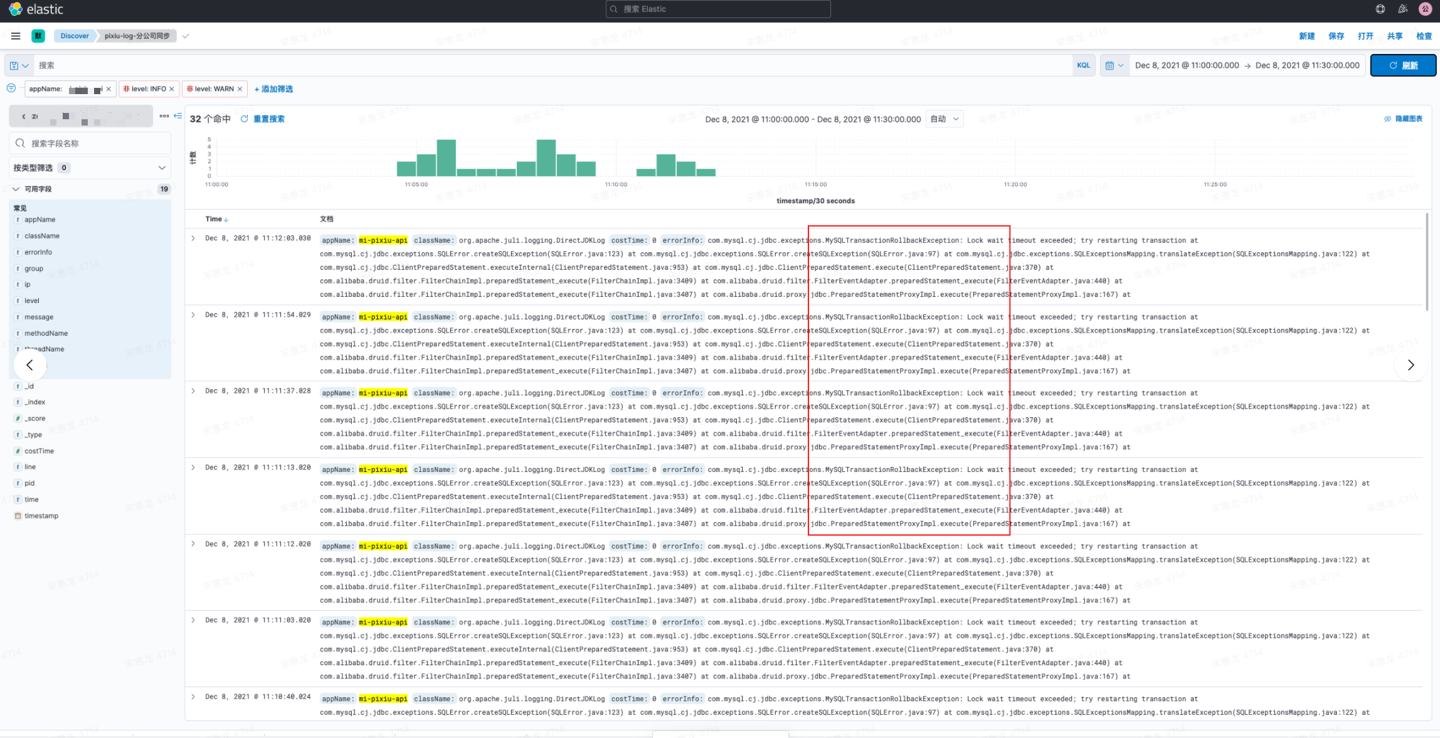
Task: Select methodName field in sidebar
Action: tap(46, 333)
